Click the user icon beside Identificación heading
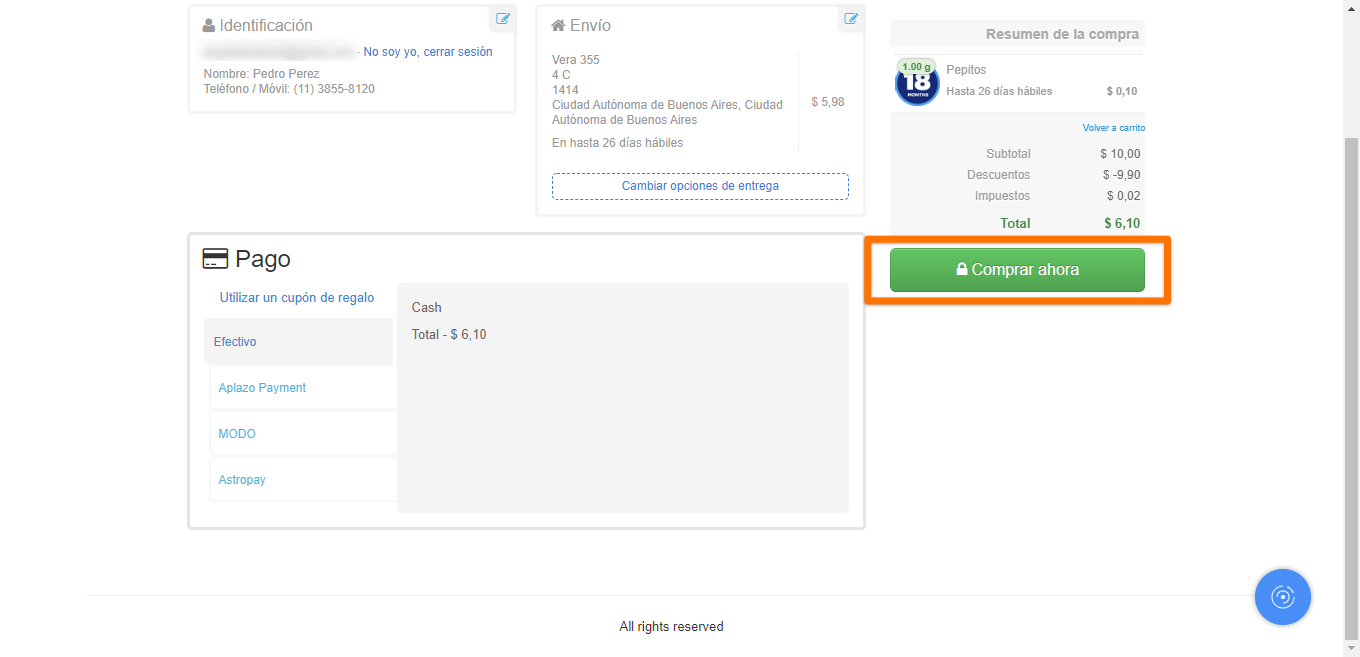1360x657 pixels. (209, 26)
